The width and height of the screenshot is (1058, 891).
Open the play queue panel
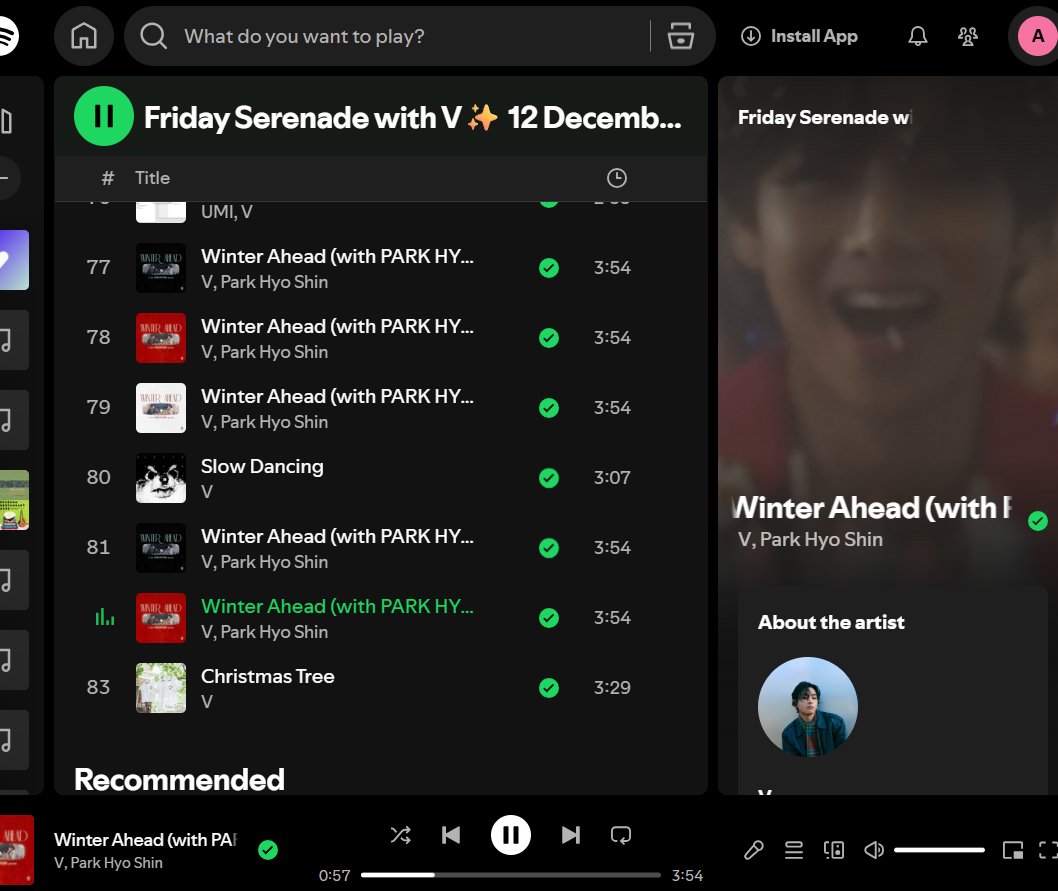793,849
